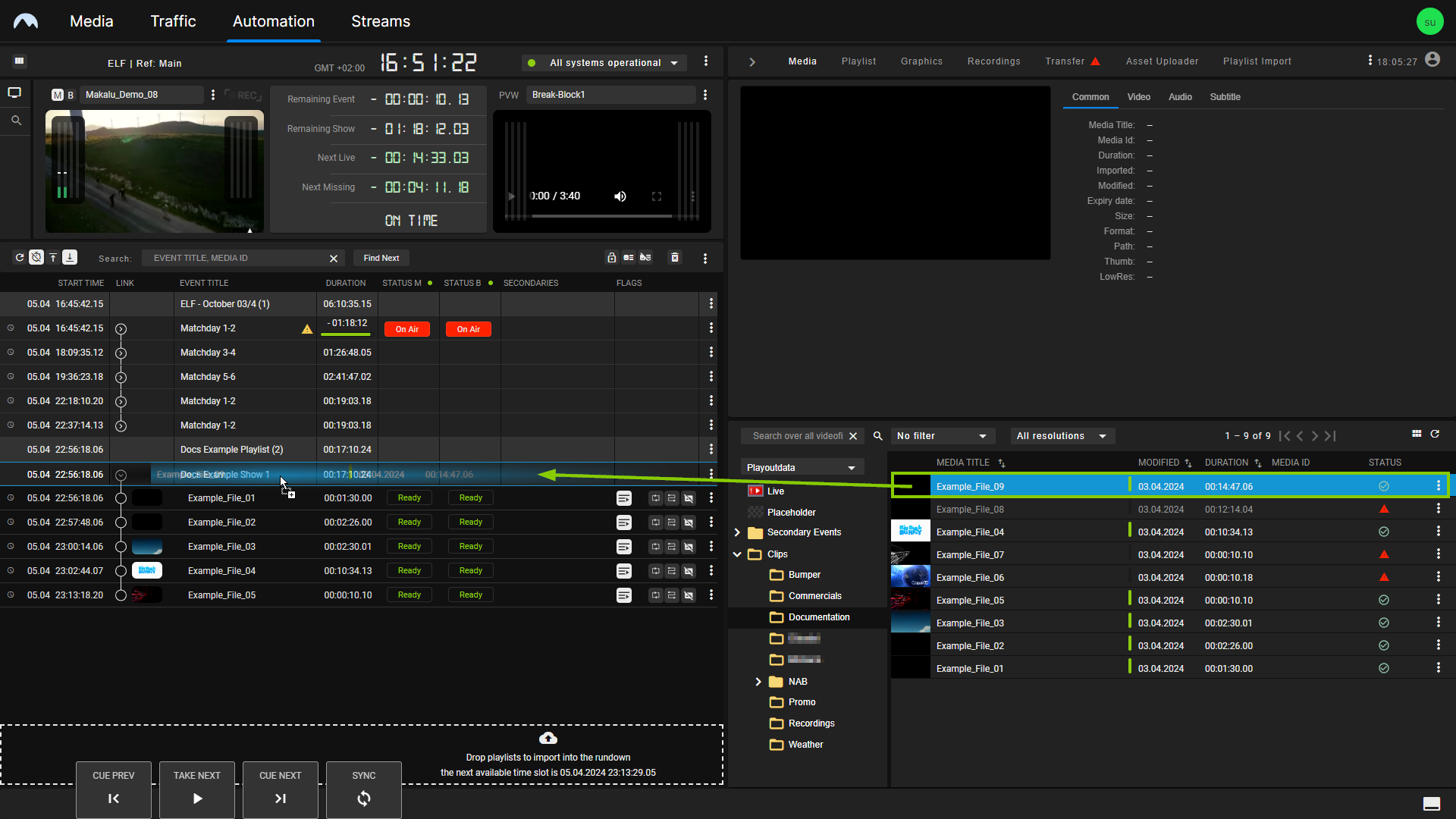Click the subtitle panel tab icon
Image resolution: width=1456 pixels, height=819 pixels.
1224,97
